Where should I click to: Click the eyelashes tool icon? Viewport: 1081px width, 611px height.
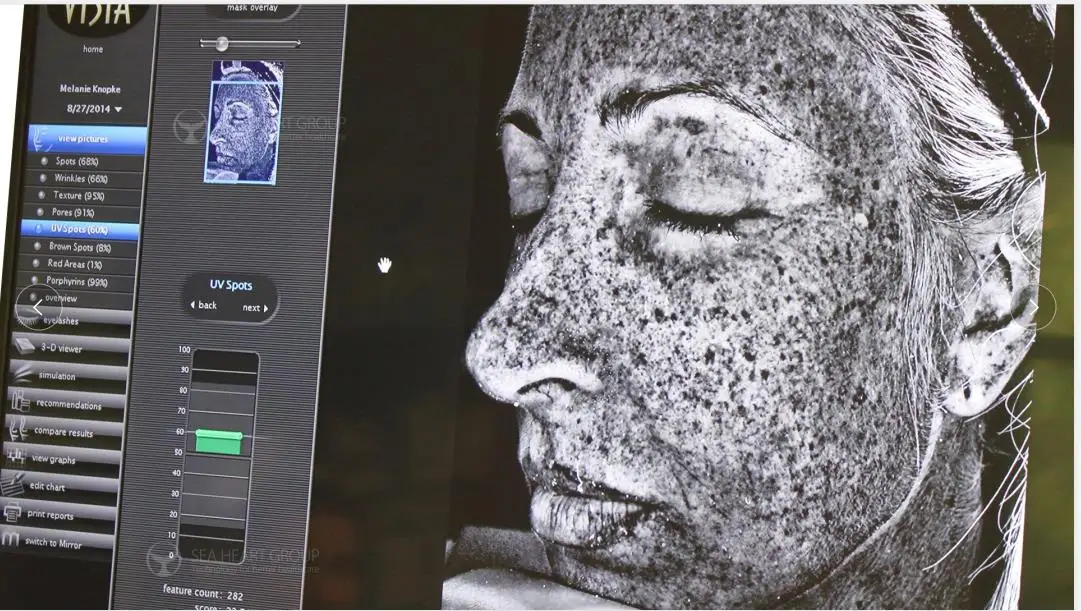[29, 321]
